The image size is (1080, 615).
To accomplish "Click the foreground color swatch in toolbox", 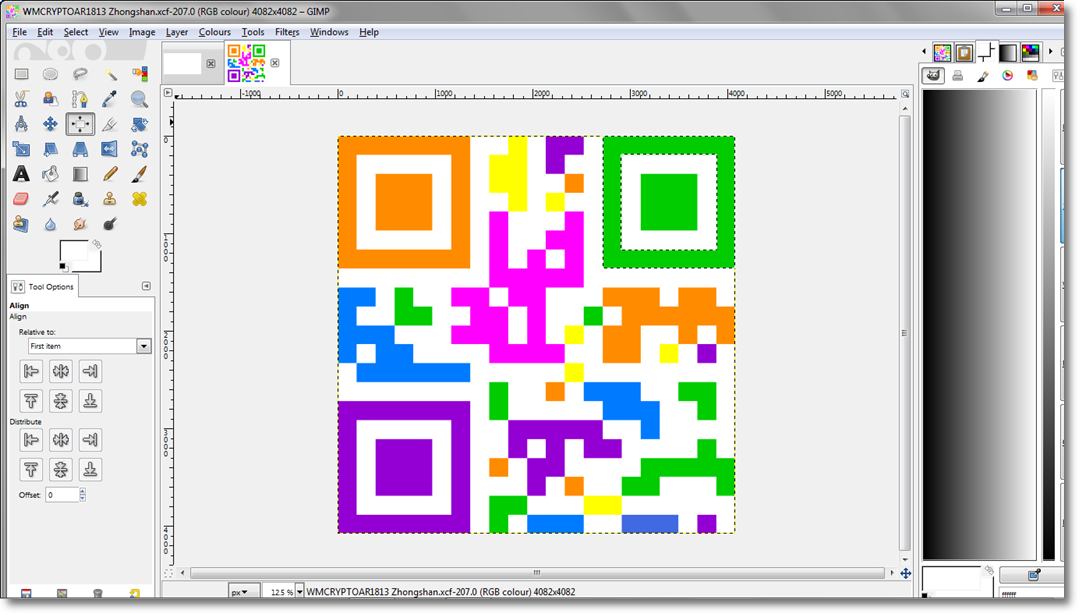I will click(x=74, y=251).
